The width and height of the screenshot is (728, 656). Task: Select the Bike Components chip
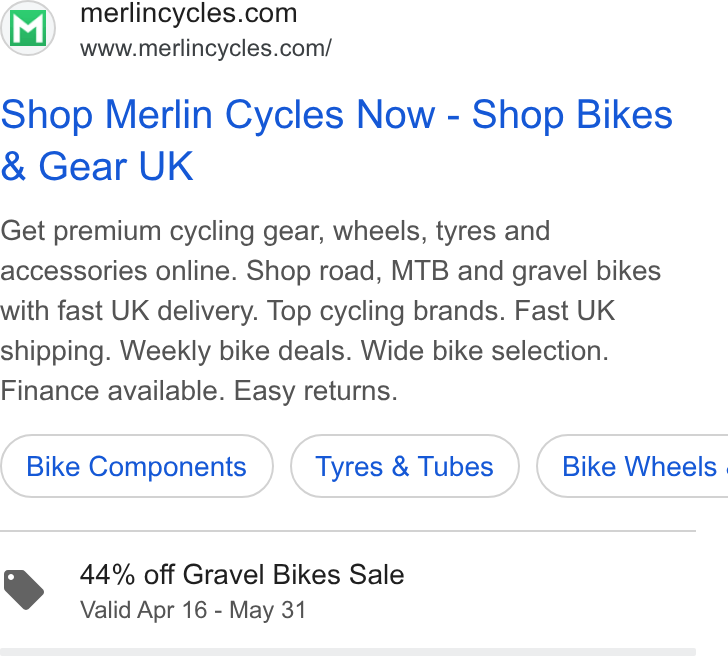coord(137,466)
